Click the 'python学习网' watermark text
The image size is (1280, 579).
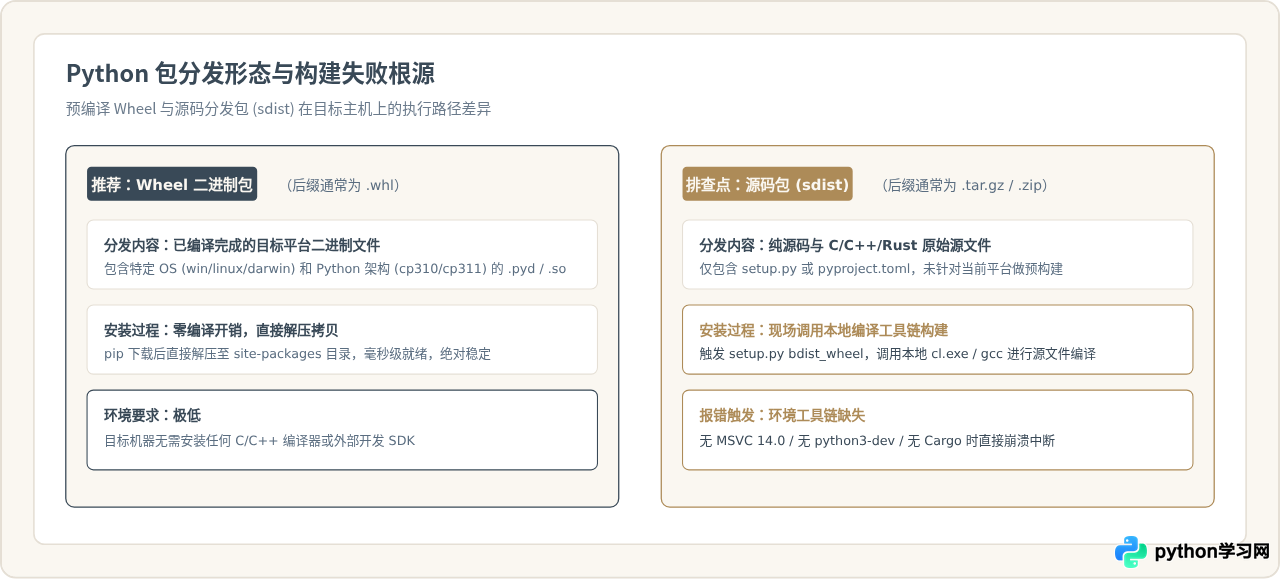1211,552
